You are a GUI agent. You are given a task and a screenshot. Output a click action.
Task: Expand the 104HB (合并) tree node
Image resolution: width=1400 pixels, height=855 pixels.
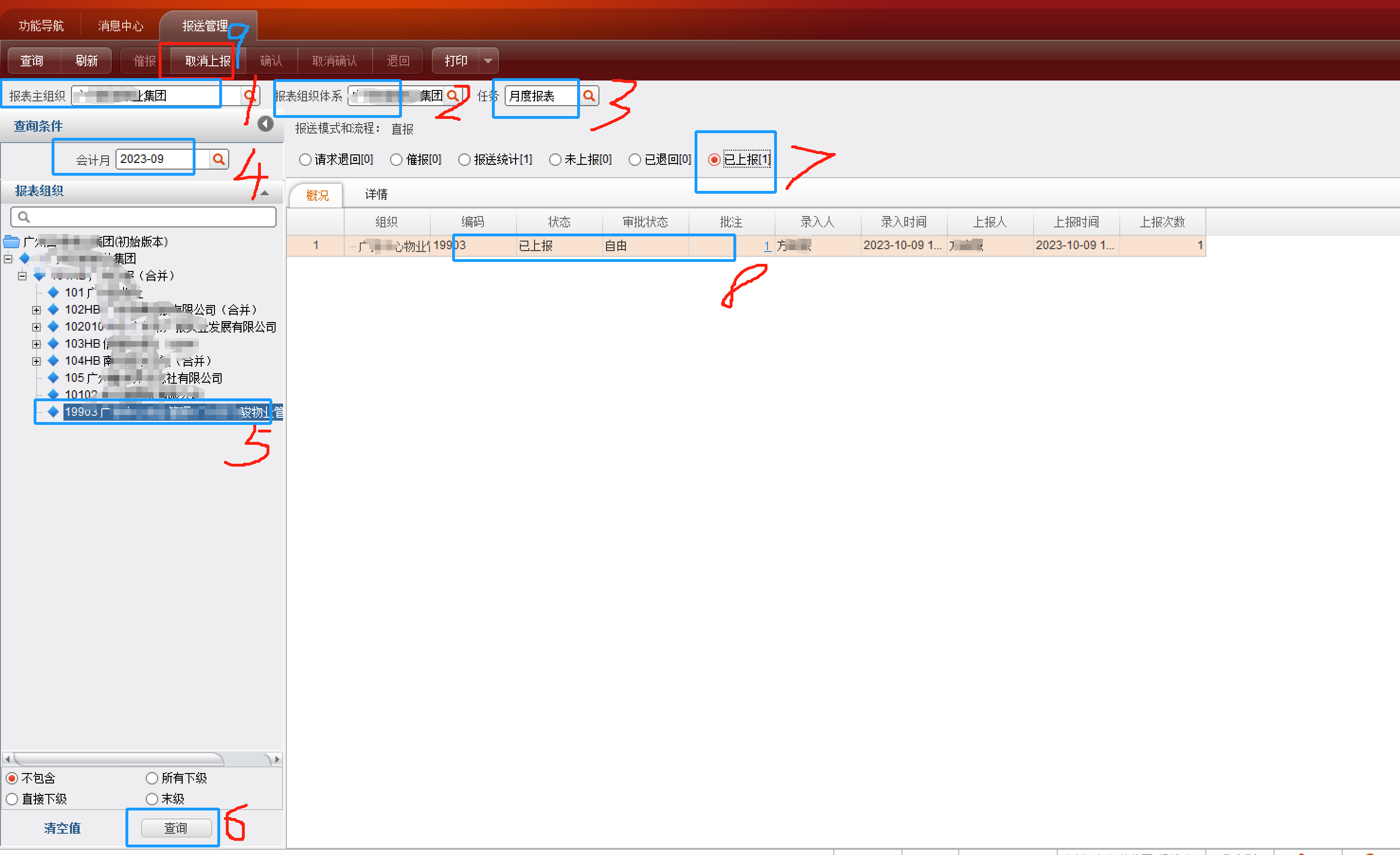[36, 361]
